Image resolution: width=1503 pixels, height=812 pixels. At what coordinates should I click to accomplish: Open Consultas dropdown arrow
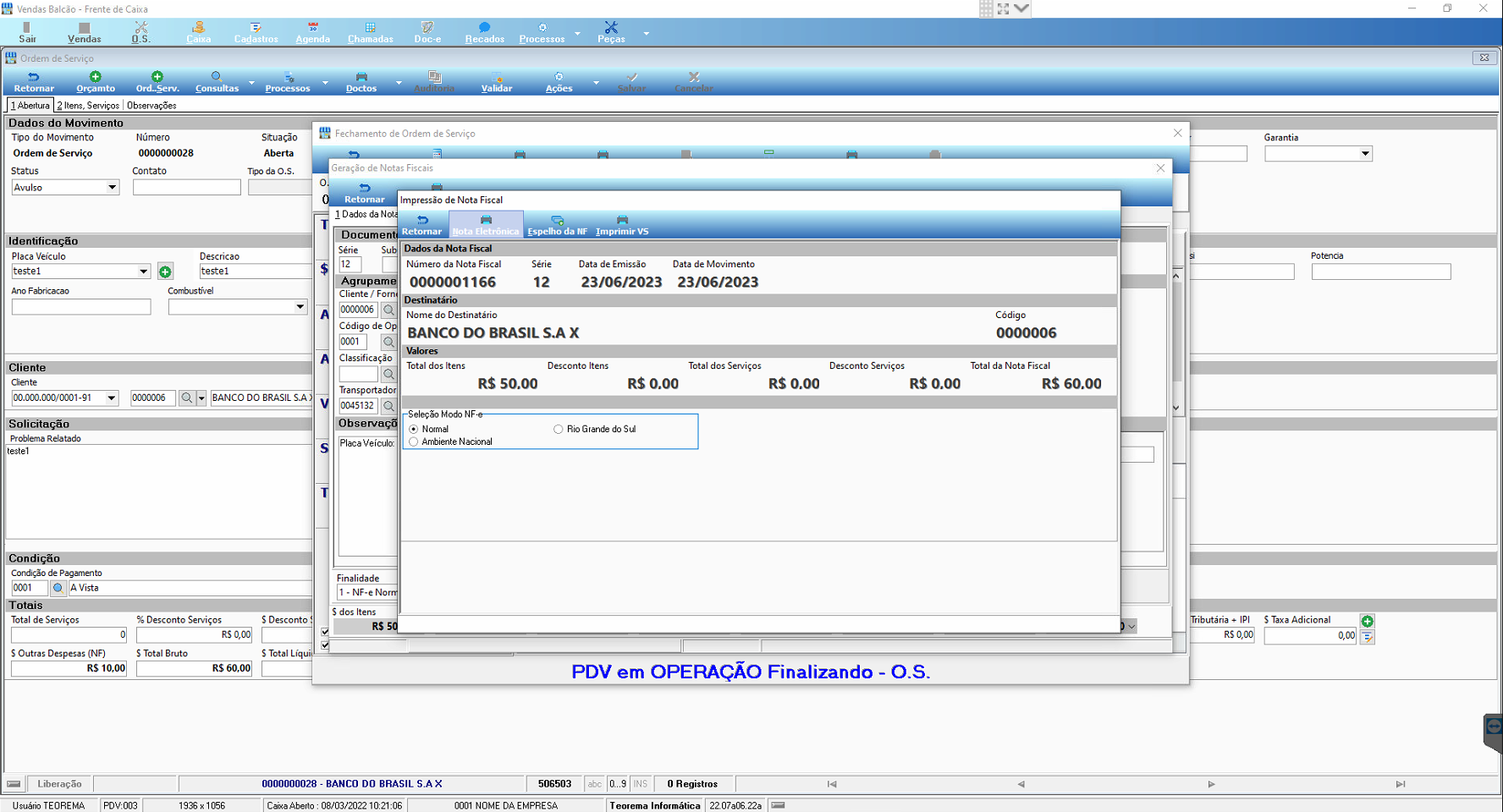point(251,82)
